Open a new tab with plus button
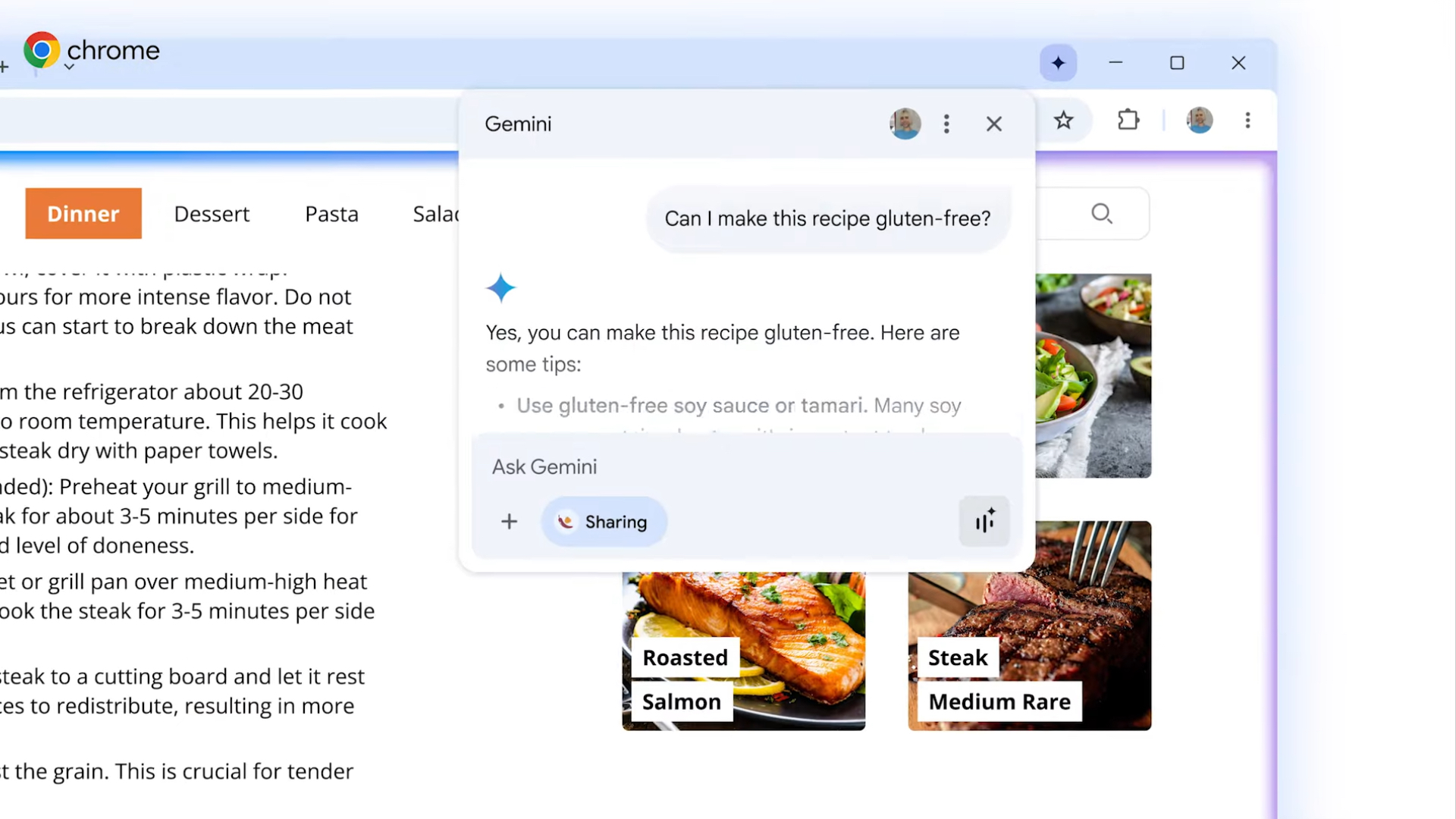This screenshot has width=1456, height=819. [4, 67]
